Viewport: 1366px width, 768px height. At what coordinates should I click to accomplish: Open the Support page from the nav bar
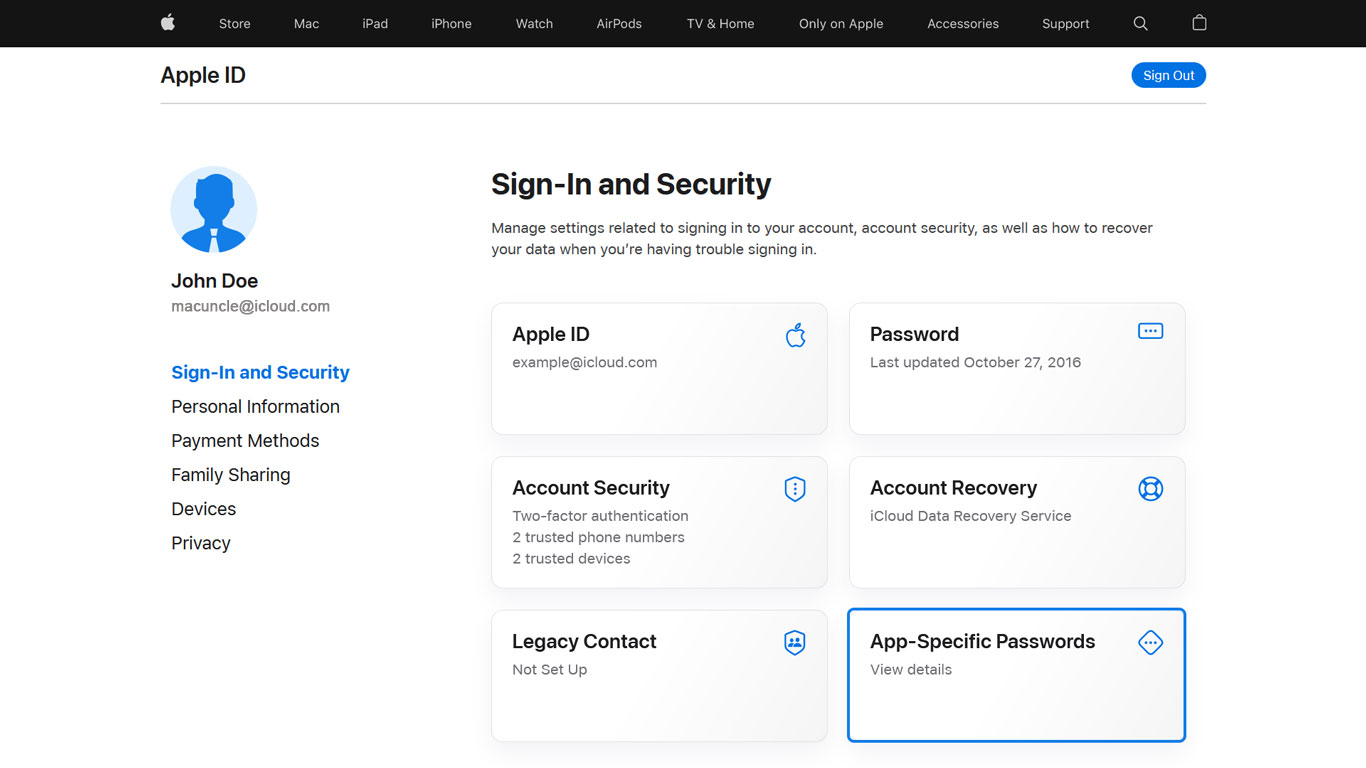click(x=1065, y=24)
